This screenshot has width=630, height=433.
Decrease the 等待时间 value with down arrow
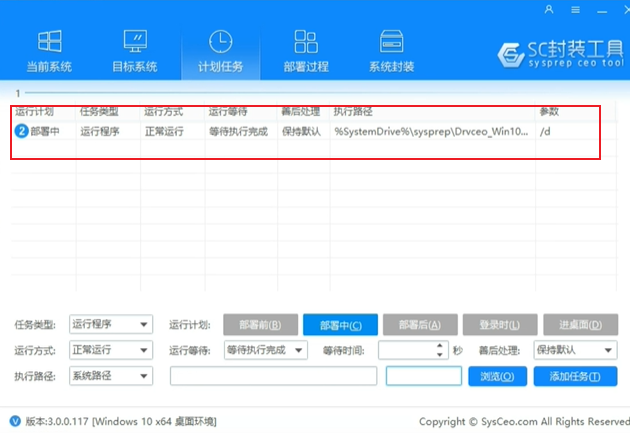tap(440, 354)
